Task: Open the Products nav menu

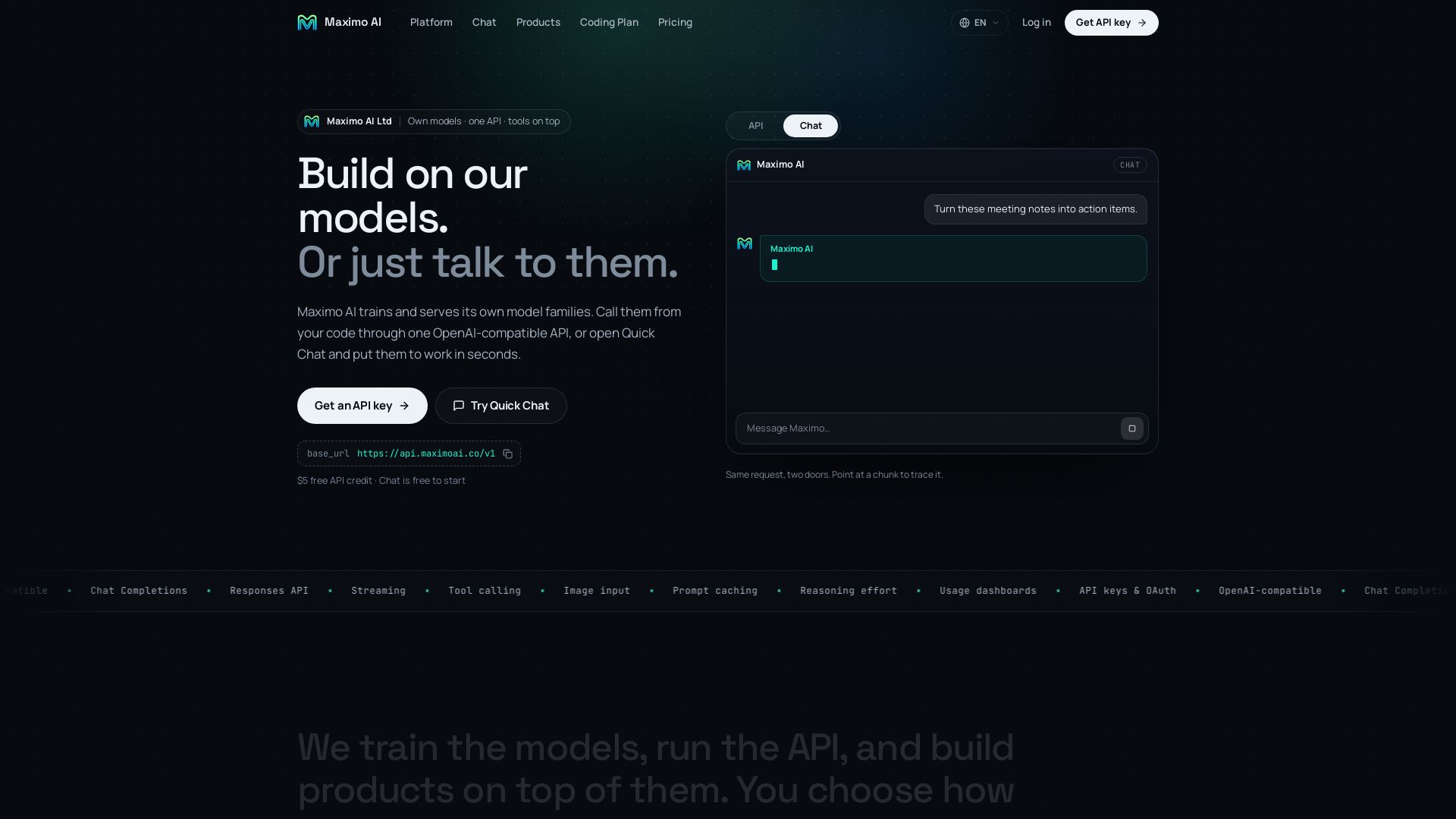Action: click(538, 22)
